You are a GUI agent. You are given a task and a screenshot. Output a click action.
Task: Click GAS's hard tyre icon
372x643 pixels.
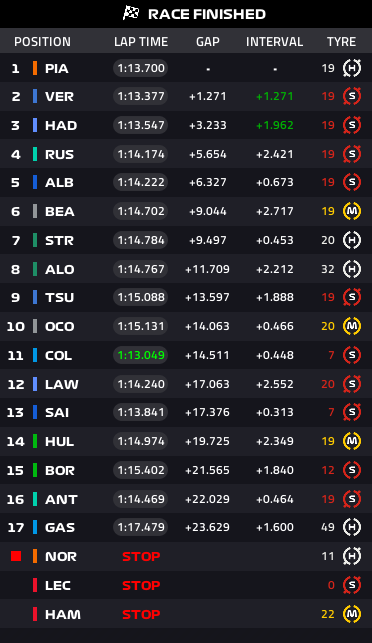pyautogui.click(x=352, y=527)
